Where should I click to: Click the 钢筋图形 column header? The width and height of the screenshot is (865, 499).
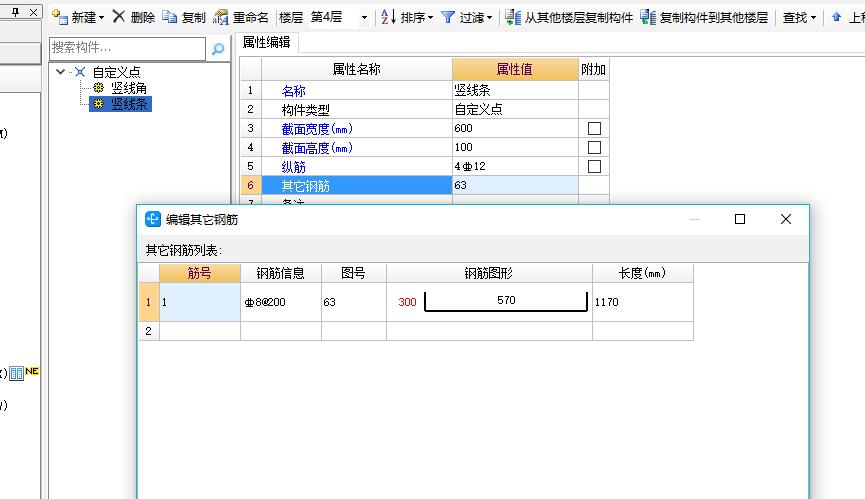pos(489,273)
